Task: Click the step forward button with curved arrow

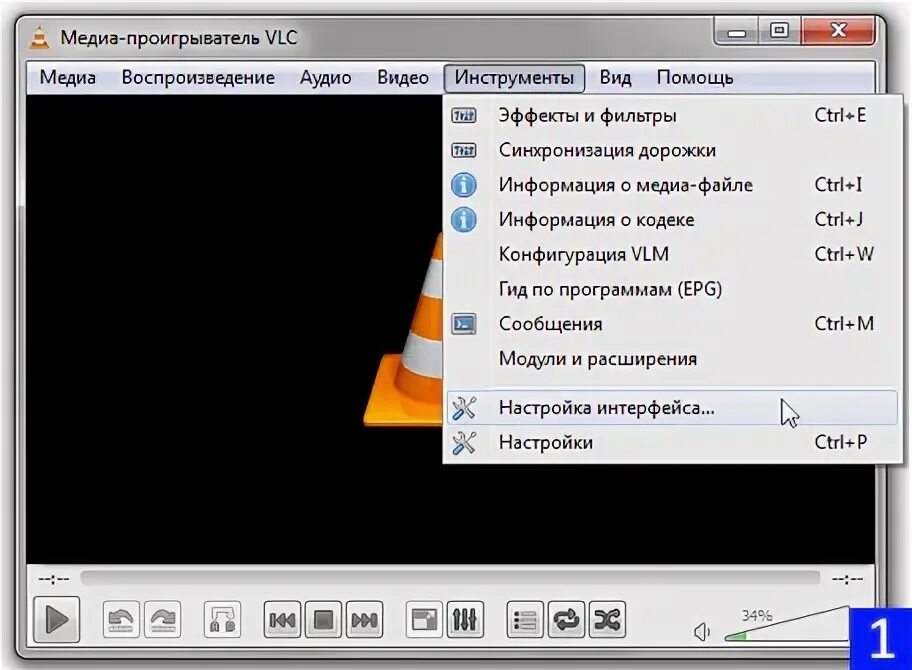Action: [x=162, y=620]
